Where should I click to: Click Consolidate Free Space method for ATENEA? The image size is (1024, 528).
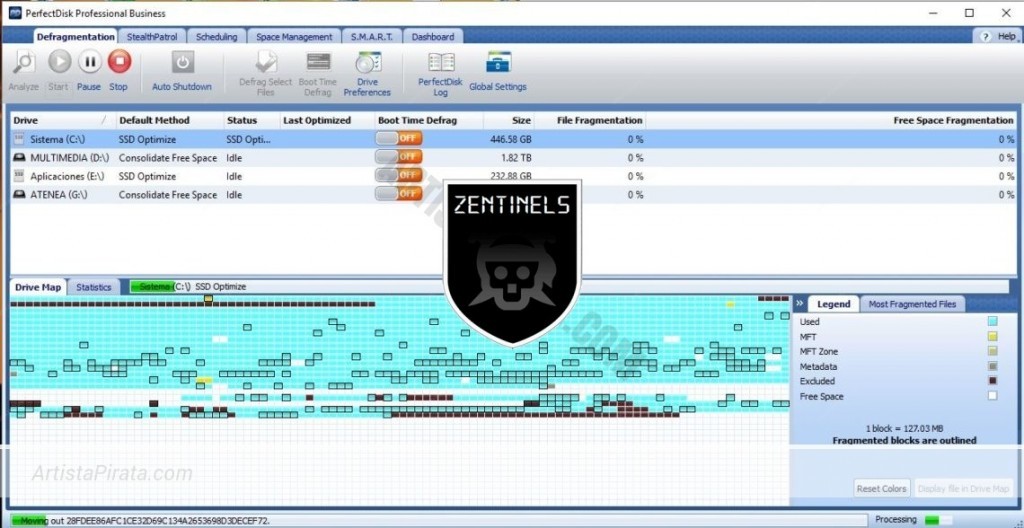click(168, 195)
